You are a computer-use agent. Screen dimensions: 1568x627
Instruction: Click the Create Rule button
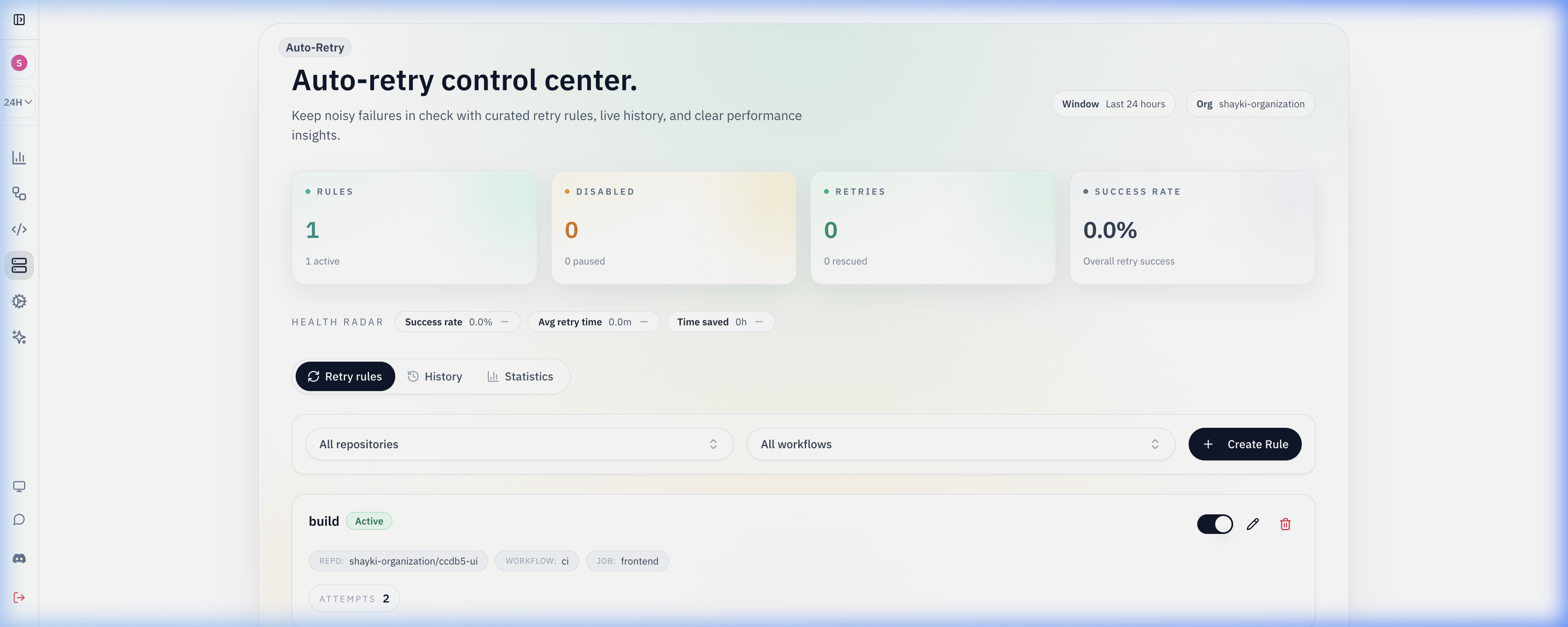[1244, 444]
